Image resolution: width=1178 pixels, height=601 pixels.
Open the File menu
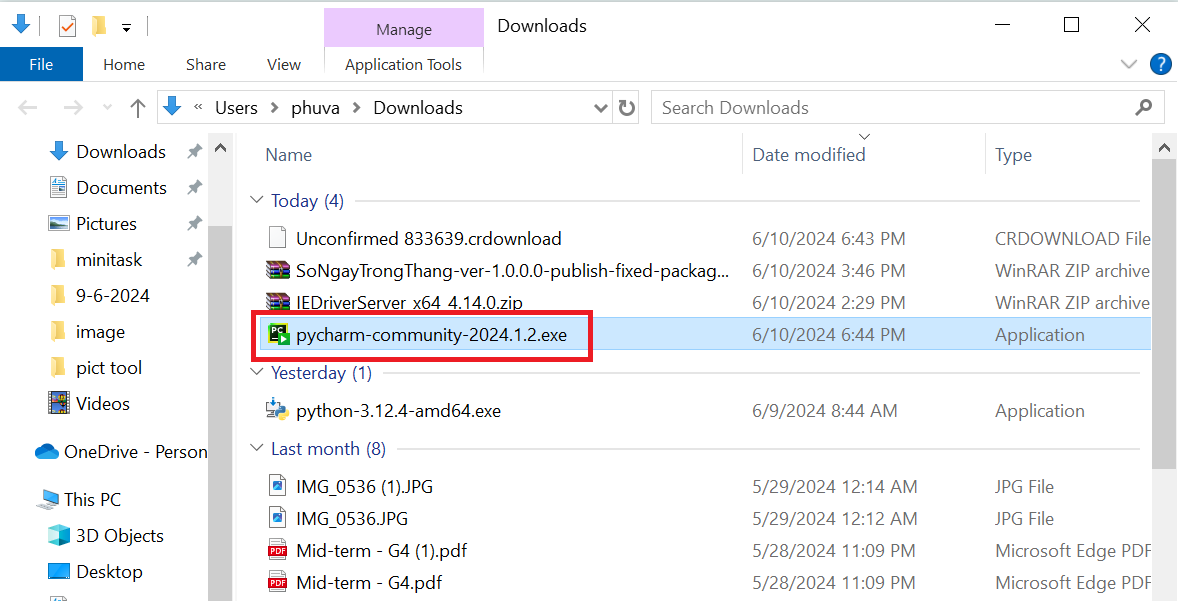coord(41,64)
